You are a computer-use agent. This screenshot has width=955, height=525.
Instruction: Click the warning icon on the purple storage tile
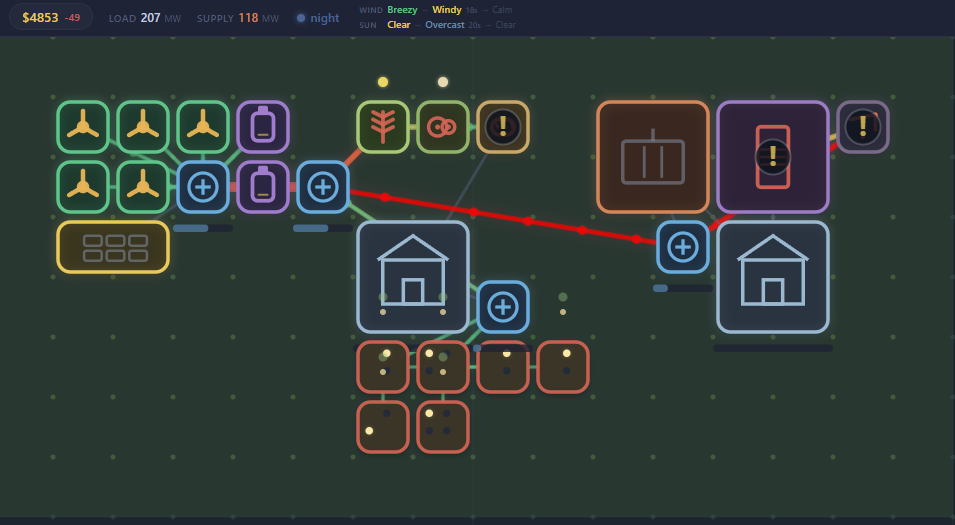773,157
